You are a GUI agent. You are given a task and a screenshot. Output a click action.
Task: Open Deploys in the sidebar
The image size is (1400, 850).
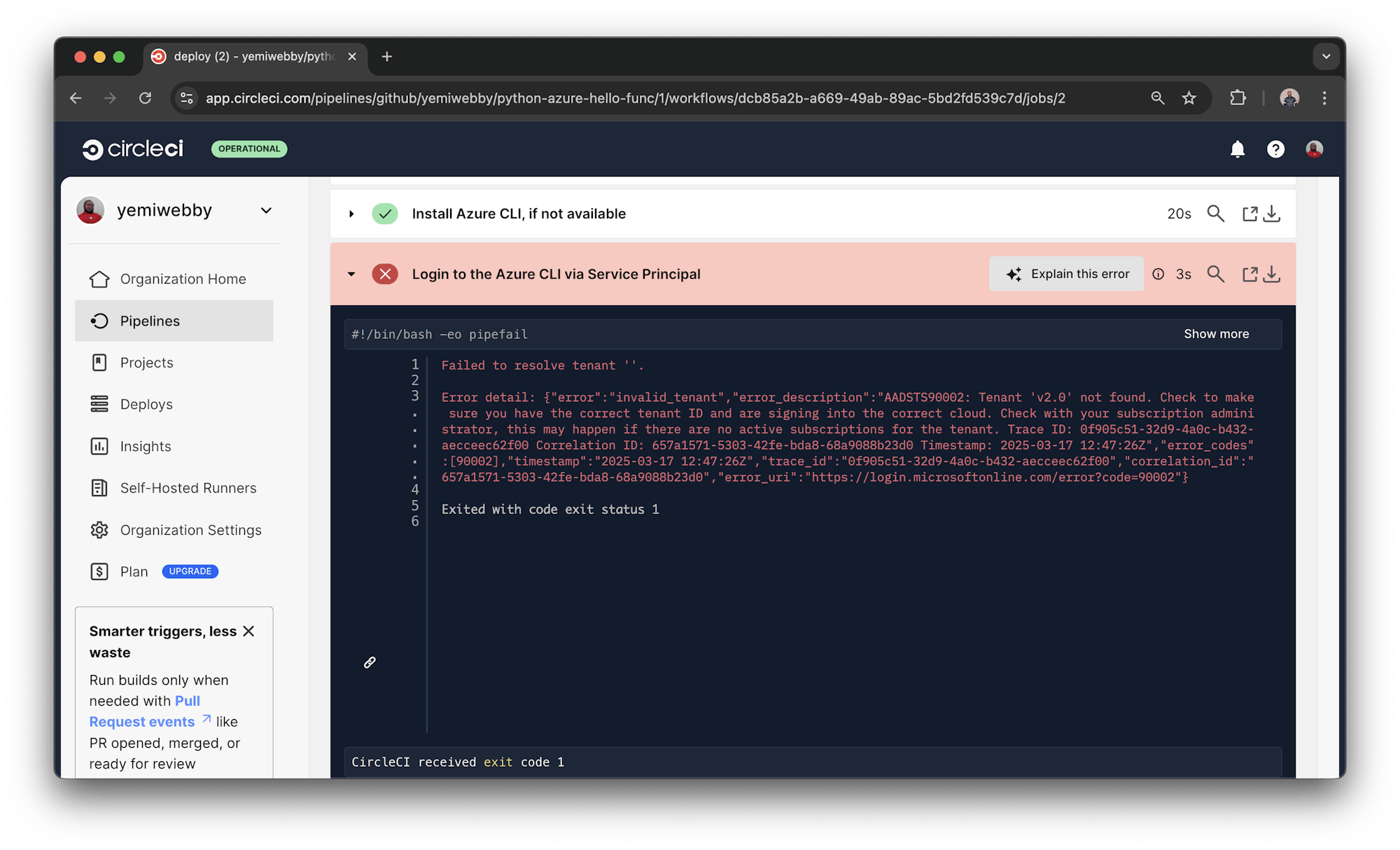[x=146, y=404]
